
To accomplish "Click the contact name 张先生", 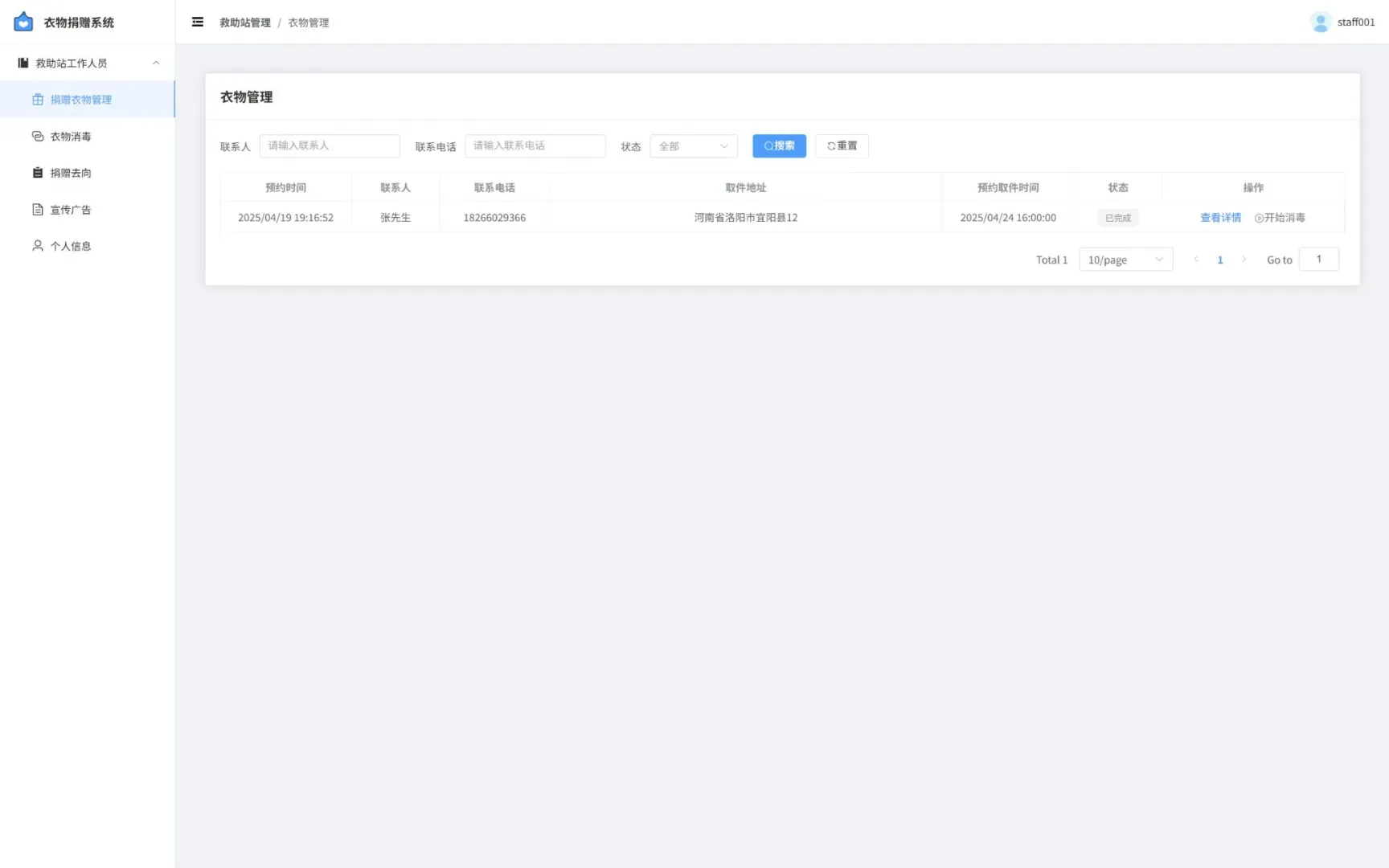I will pyautogui.click(x=395, y=218).
